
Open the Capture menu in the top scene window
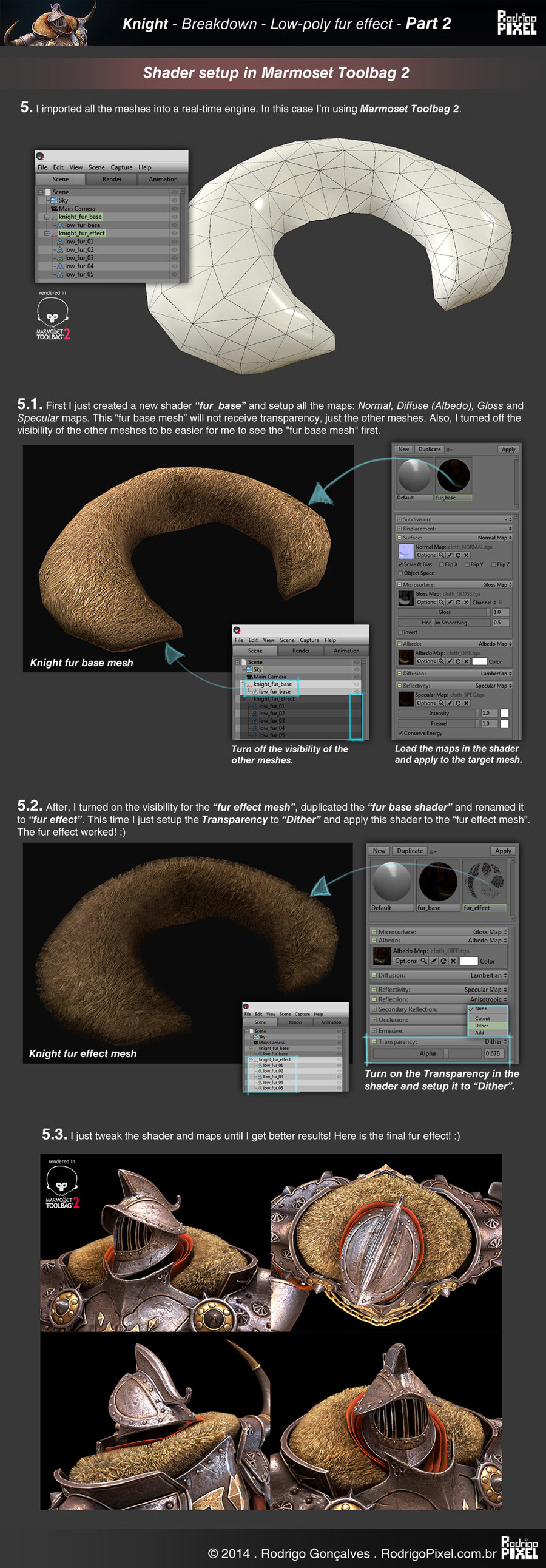click(x=122, y=167)
